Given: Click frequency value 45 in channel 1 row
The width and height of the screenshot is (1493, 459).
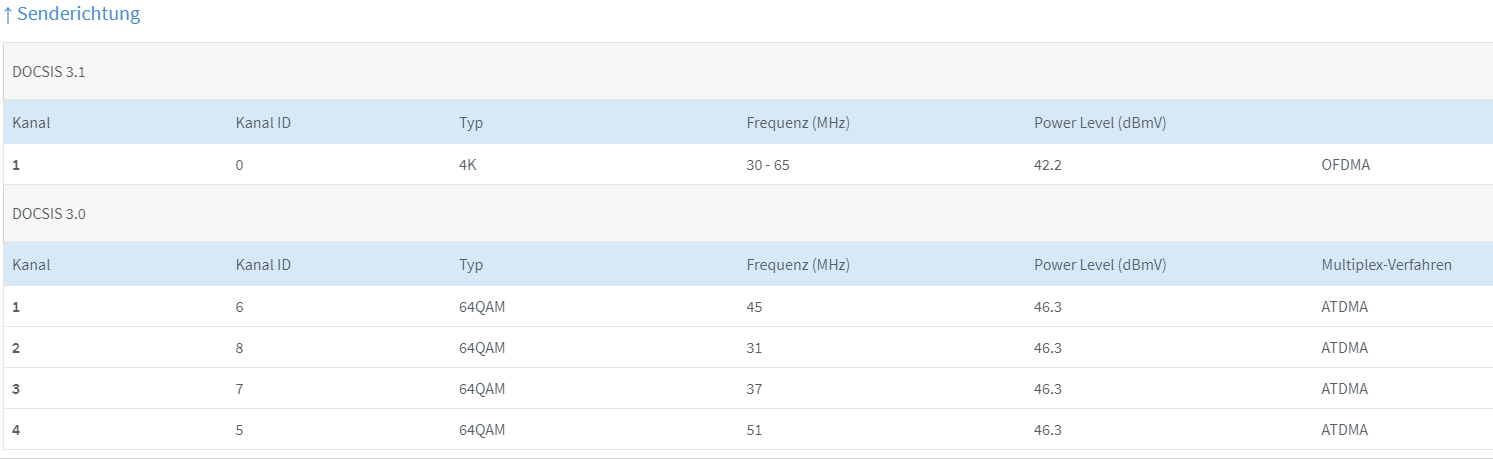Looking at the screenshot, I should (754, 307).
